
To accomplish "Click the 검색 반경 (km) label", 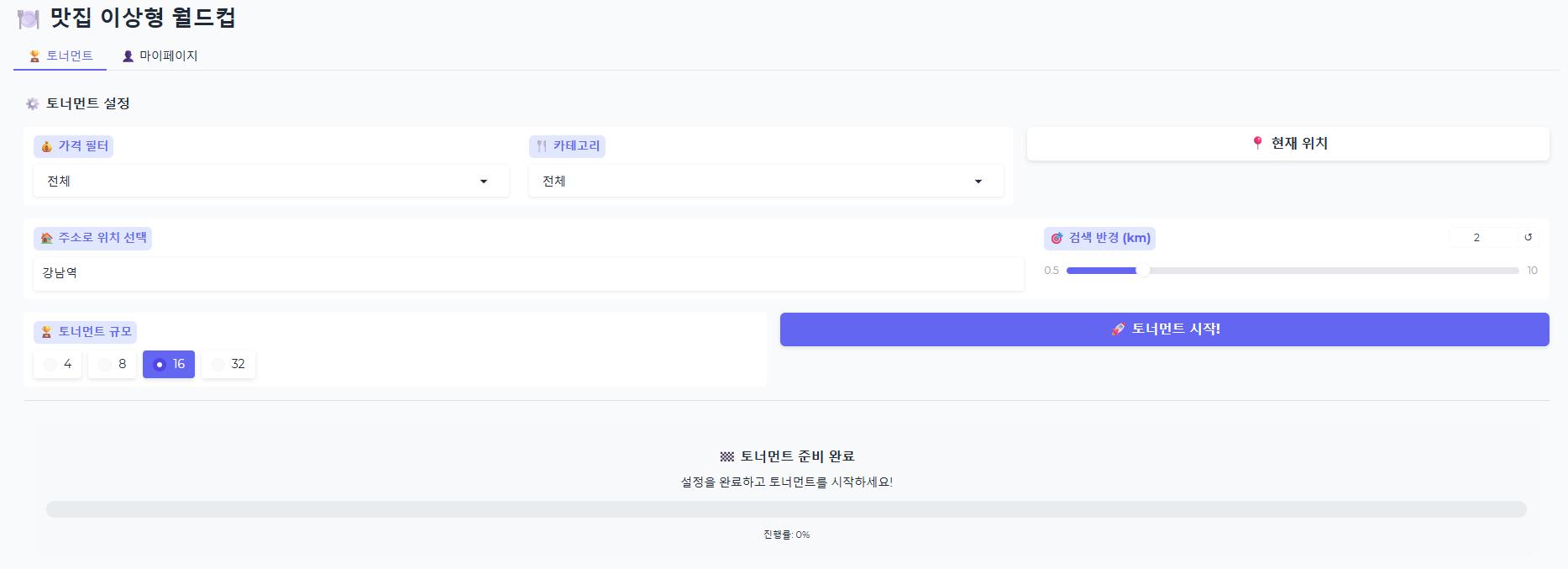I will 1100,239.
